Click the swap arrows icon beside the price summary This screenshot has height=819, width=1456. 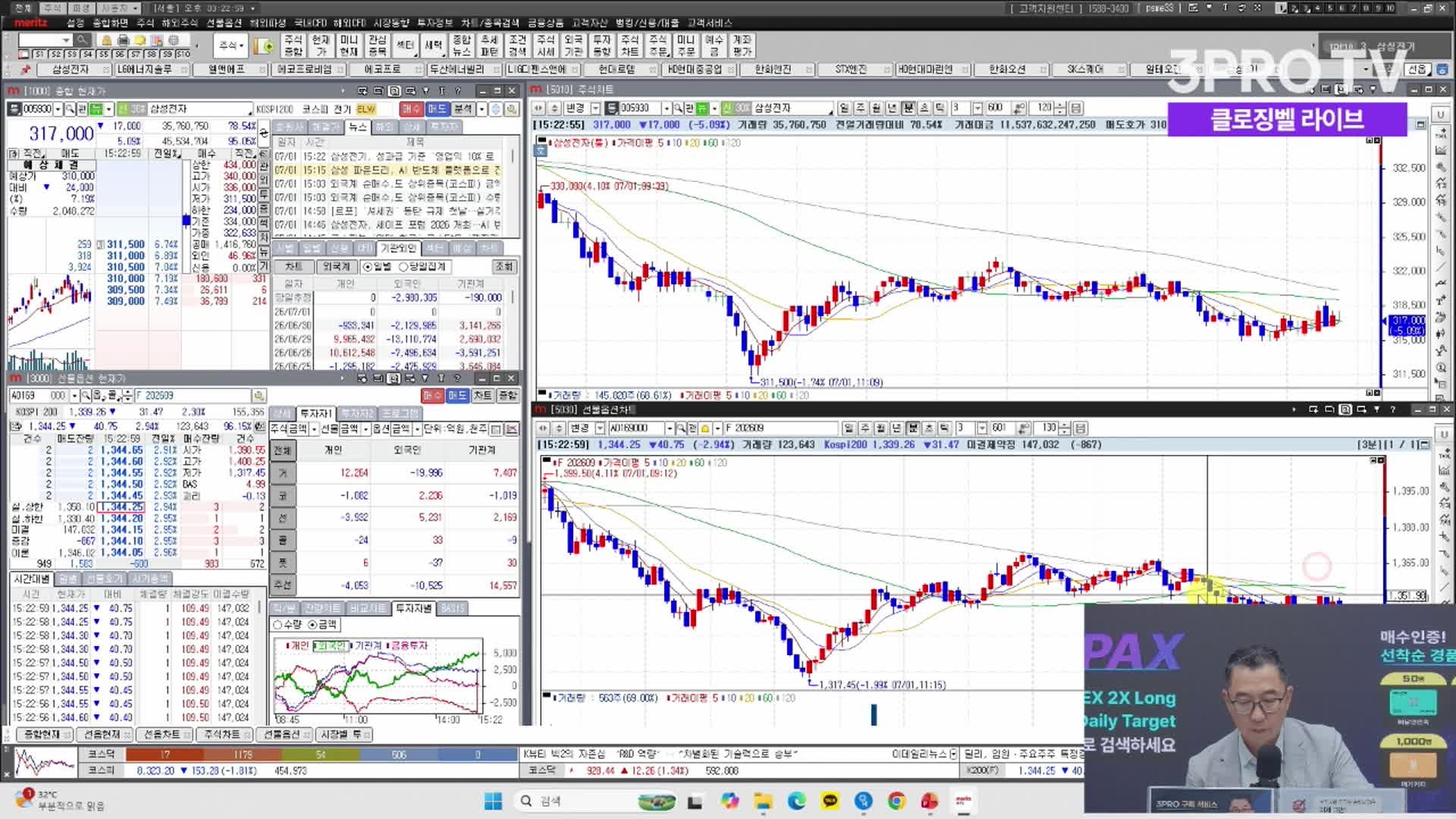(263, 133)
